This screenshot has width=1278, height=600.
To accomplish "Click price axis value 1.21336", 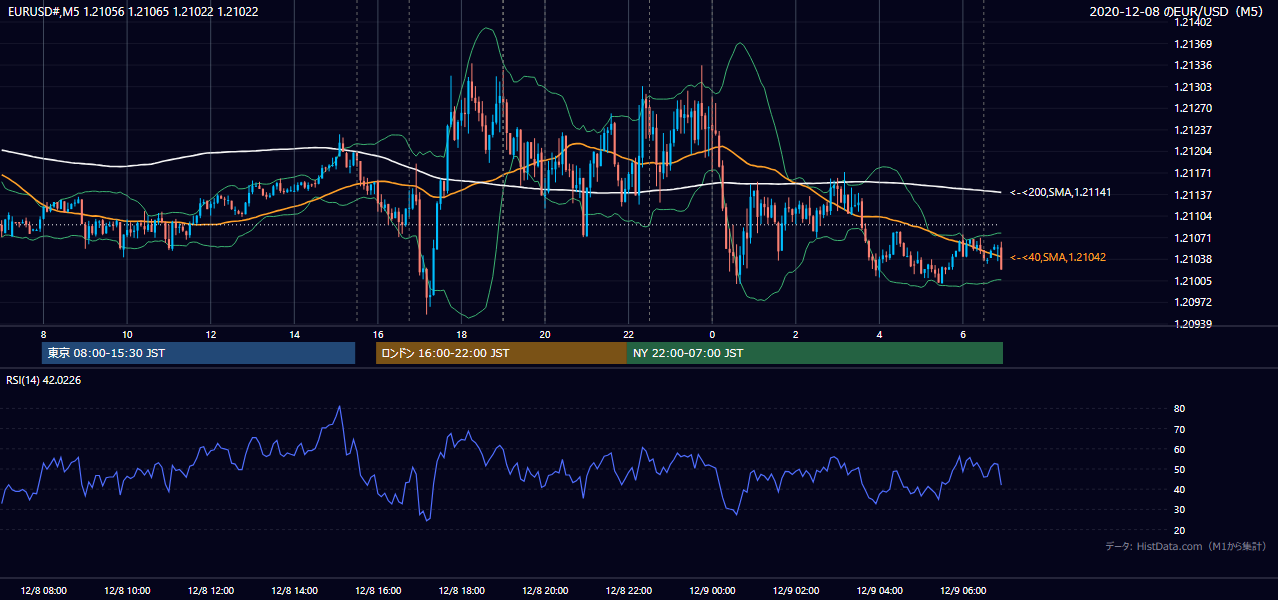I will [x=1193, y=65].
